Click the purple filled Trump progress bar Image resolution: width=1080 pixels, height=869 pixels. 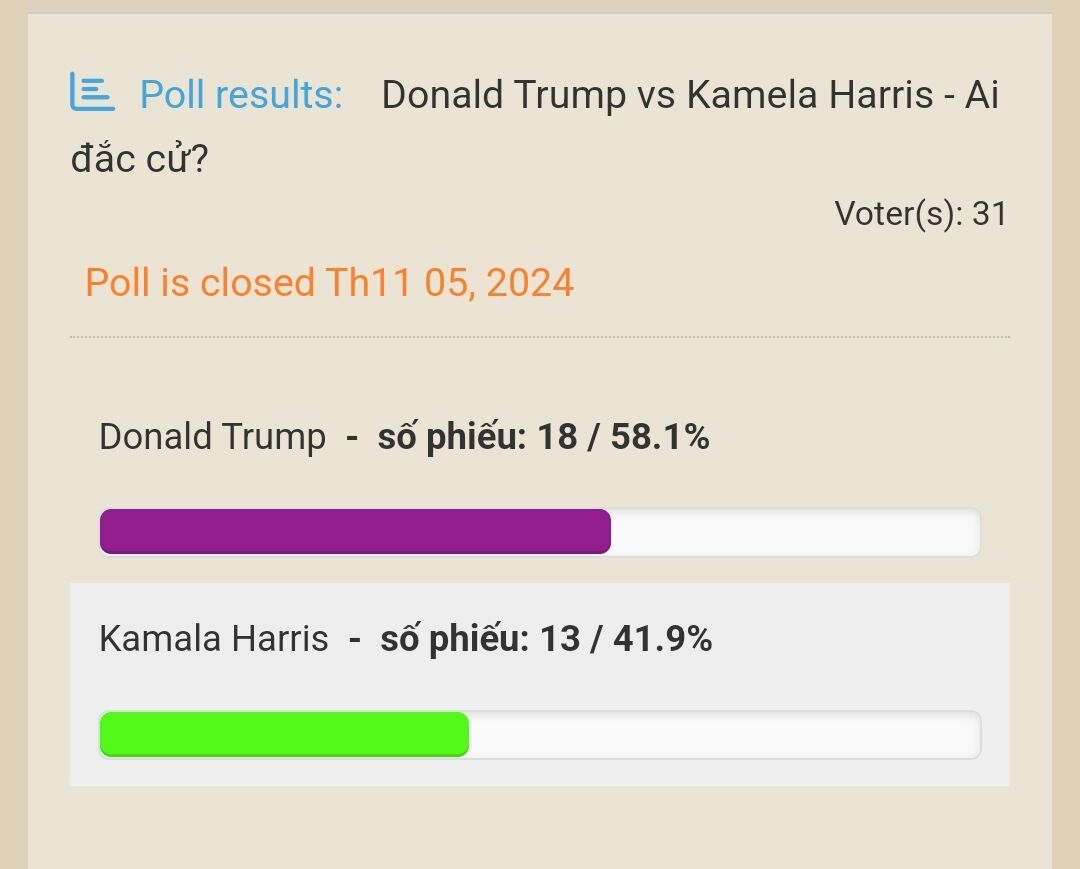[355, 531]
